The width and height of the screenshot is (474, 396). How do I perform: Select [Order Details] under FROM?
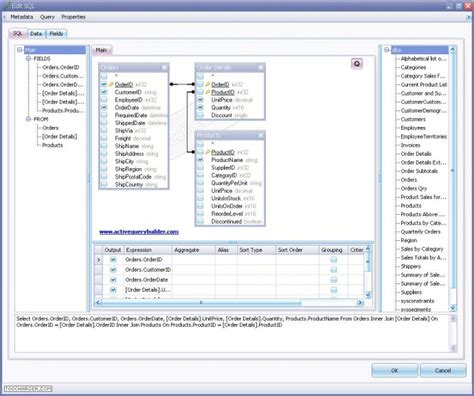60,136
